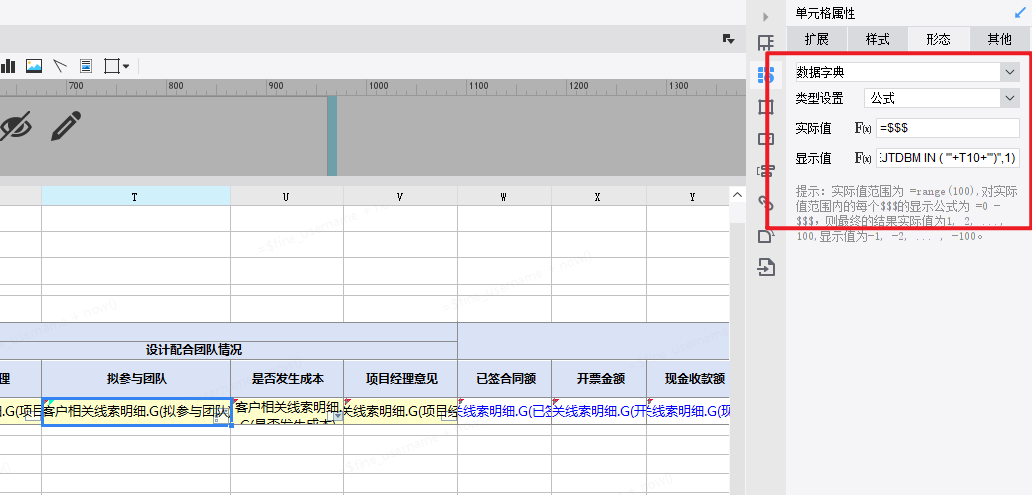Open the 数据字典 dropdown
Image resolution: width=1032 pixels, height=495 pixels.
point(1008,72)
